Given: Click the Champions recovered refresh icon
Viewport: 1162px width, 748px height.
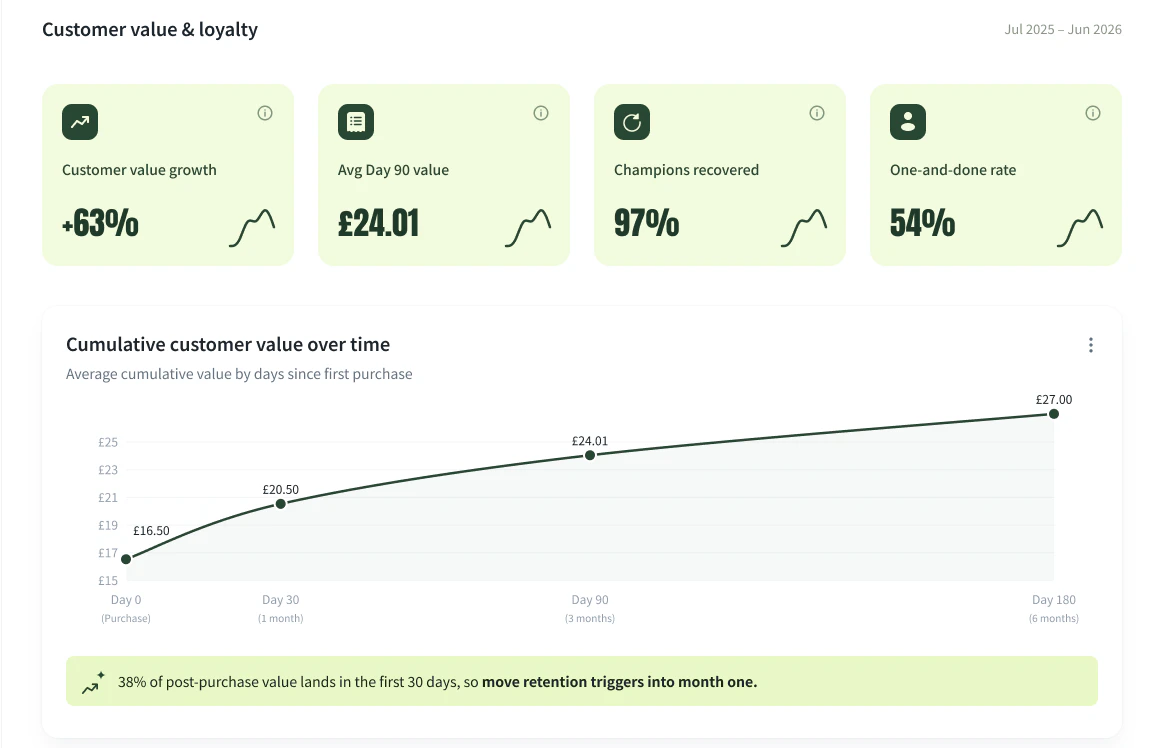Looking at the screenshot, I should click(632, 122).
